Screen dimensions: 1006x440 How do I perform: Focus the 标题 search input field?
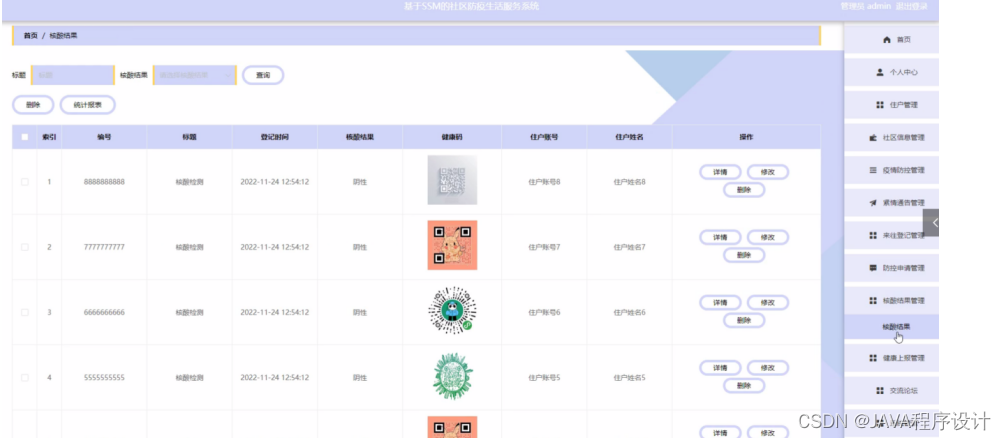point(72,75)
